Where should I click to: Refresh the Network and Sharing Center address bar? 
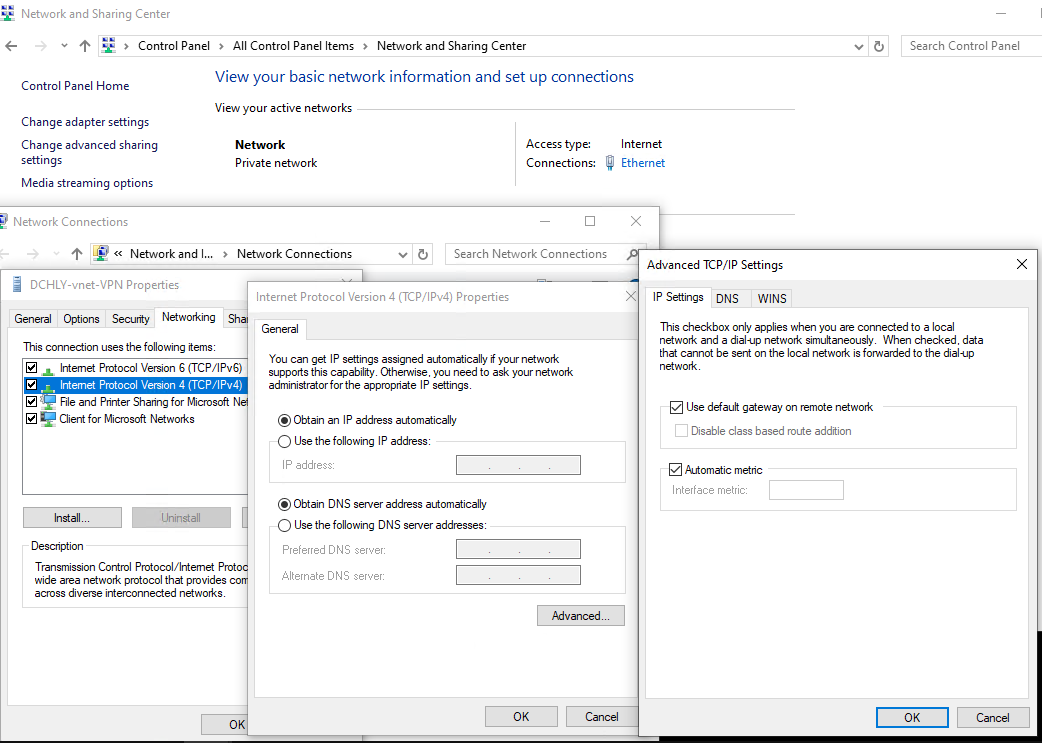(x=879, y=46)
